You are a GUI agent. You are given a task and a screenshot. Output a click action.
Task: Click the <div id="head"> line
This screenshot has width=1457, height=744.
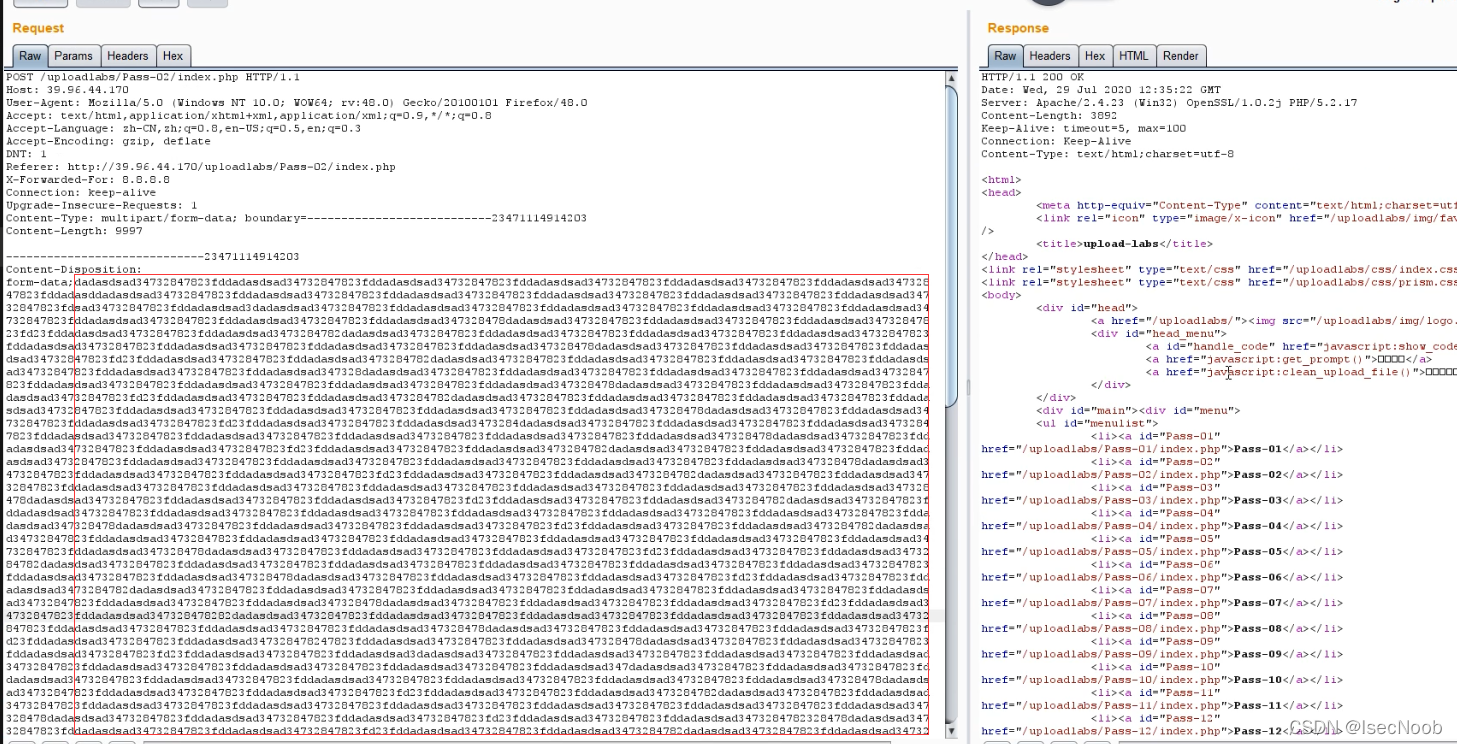pyautogui.click(x=1087, y=308)
